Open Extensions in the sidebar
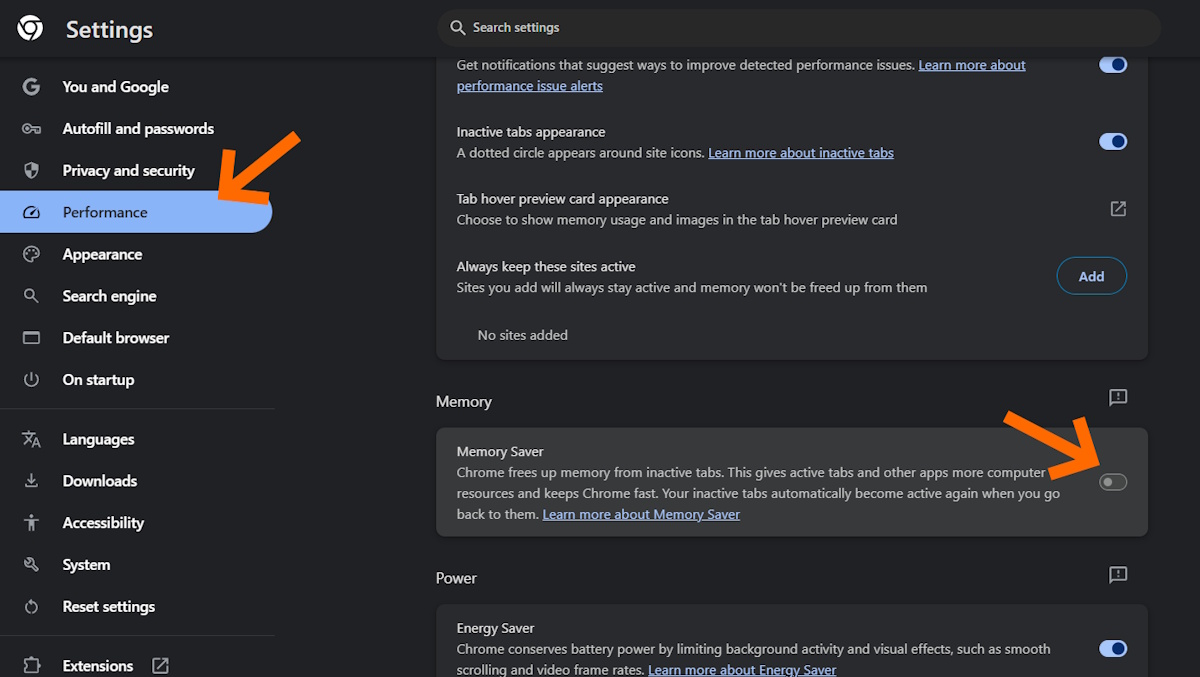This screenshot has height=677, width=1200. pyautogui.click(x=98, y=666)
